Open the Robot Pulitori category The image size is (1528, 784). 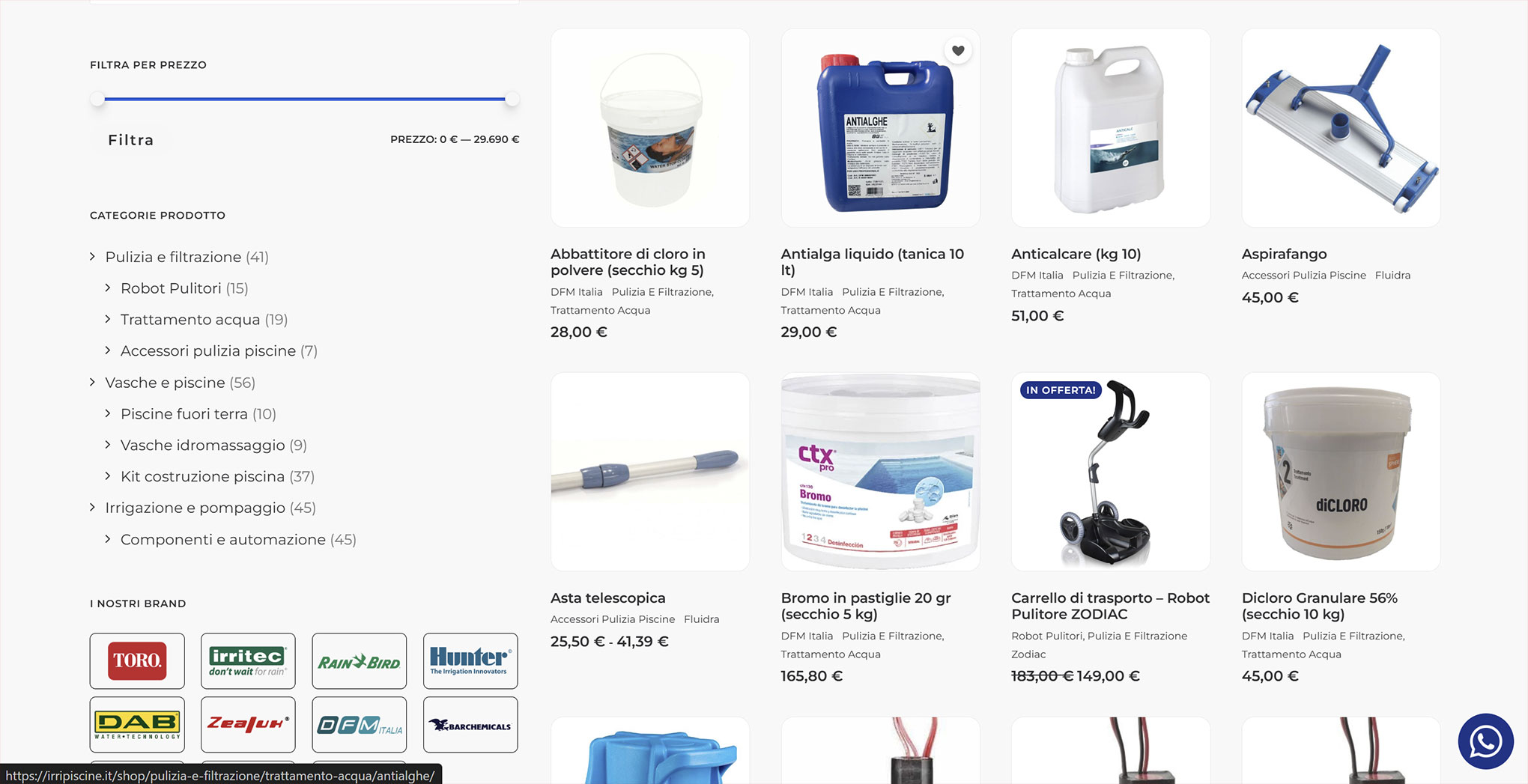coord(171,288)
